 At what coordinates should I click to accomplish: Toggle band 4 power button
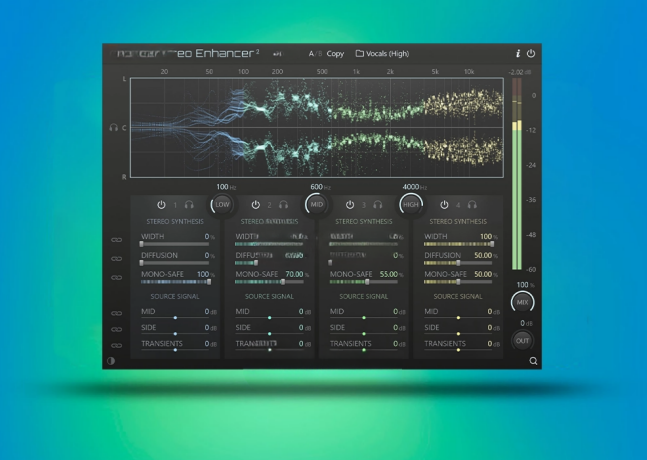[x=444, y=205]
